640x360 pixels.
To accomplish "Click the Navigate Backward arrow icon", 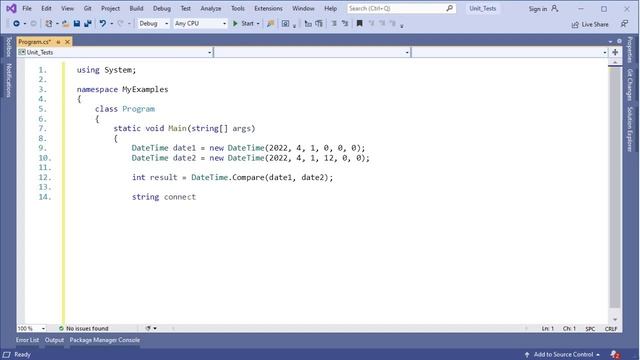I will 16,24.
